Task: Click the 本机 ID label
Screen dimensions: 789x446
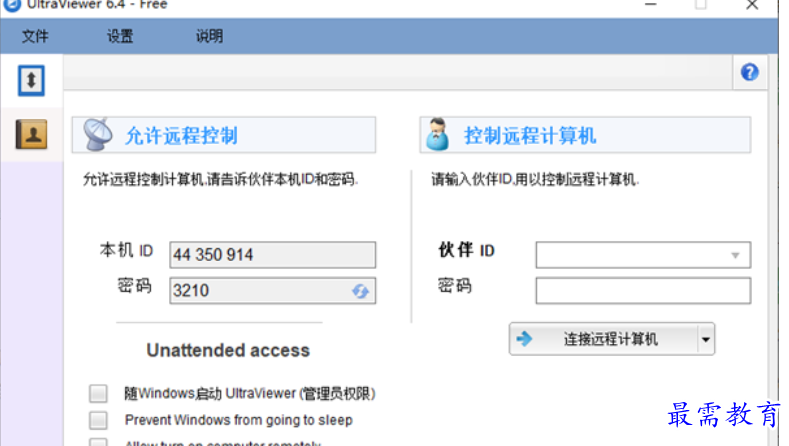Action: 126,250
